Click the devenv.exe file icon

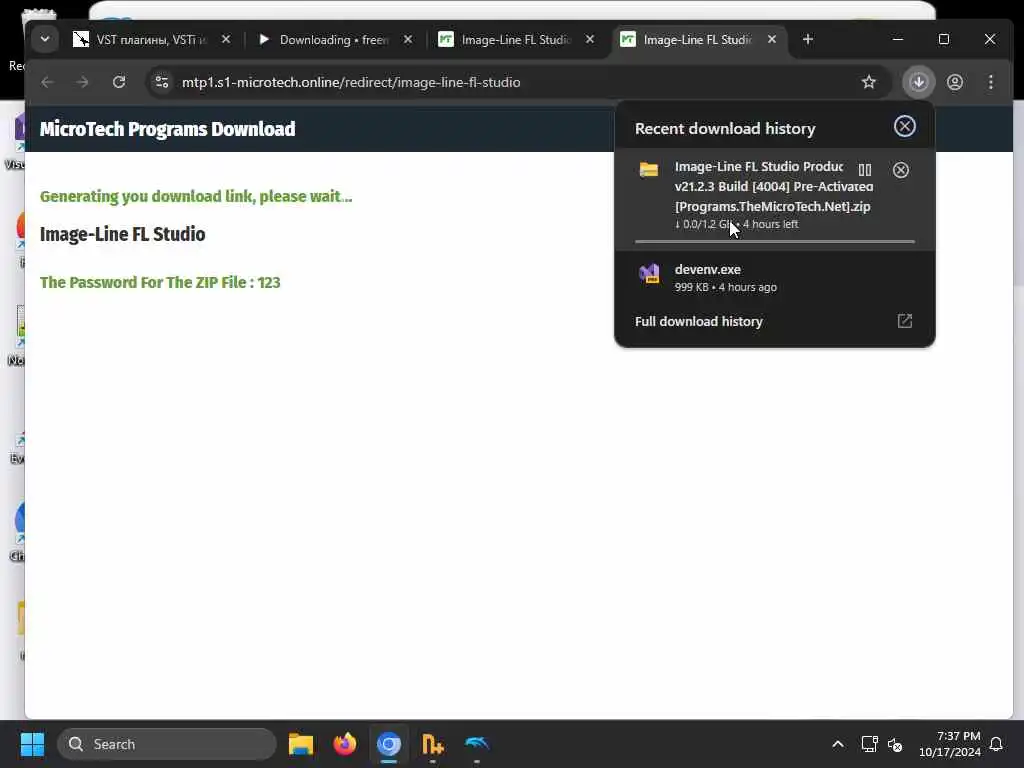649,274
